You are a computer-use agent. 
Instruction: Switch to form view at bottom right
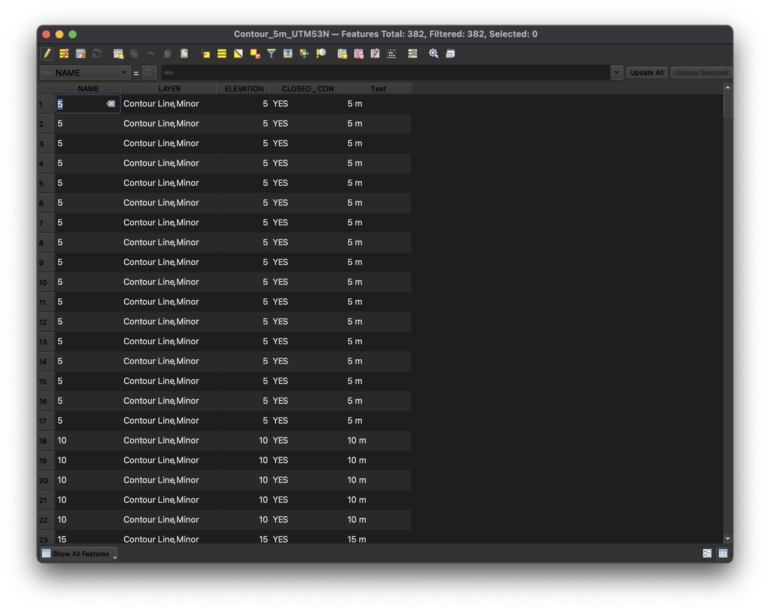tap(707, 552)
